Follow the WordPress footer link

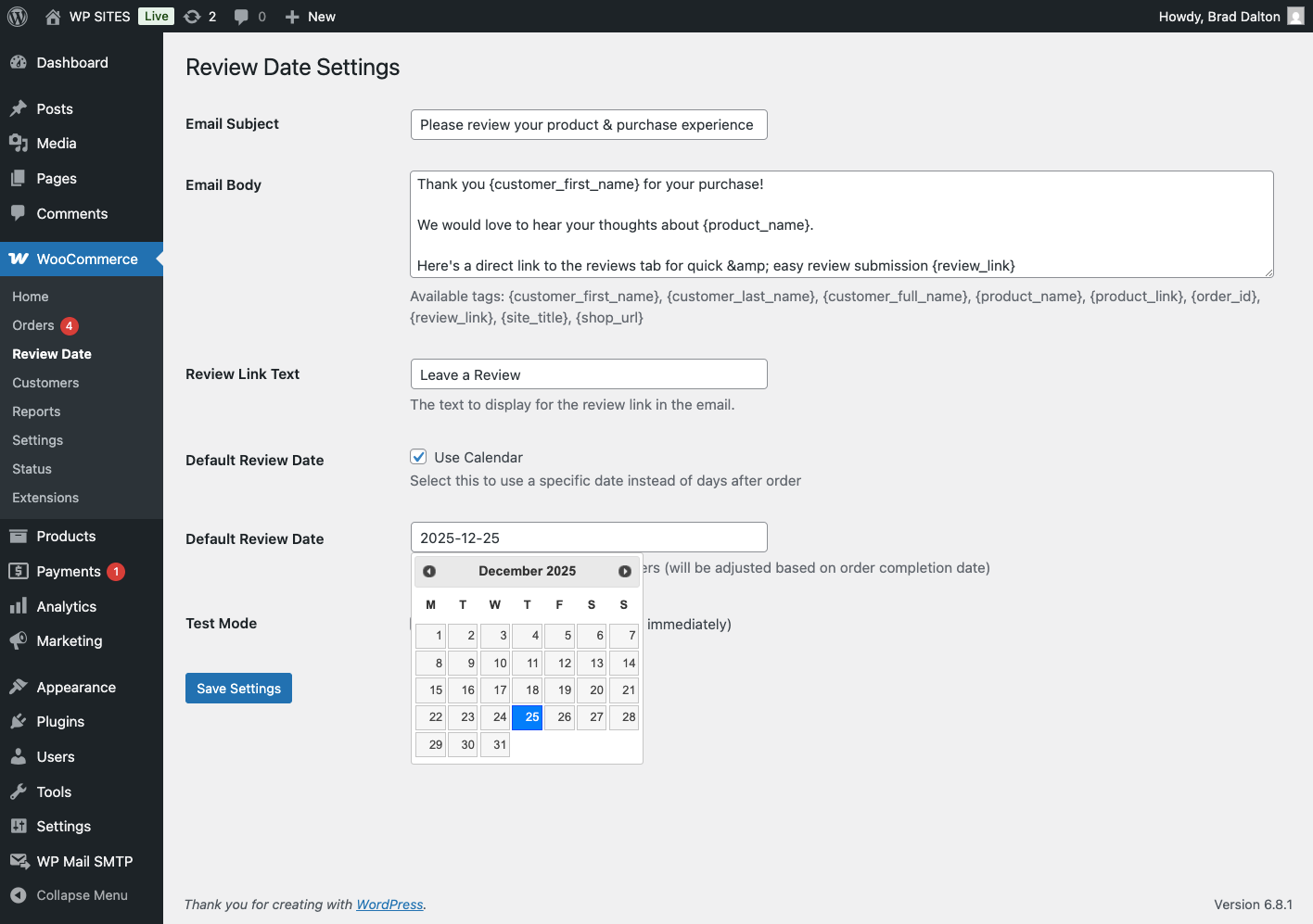(389, 905)
